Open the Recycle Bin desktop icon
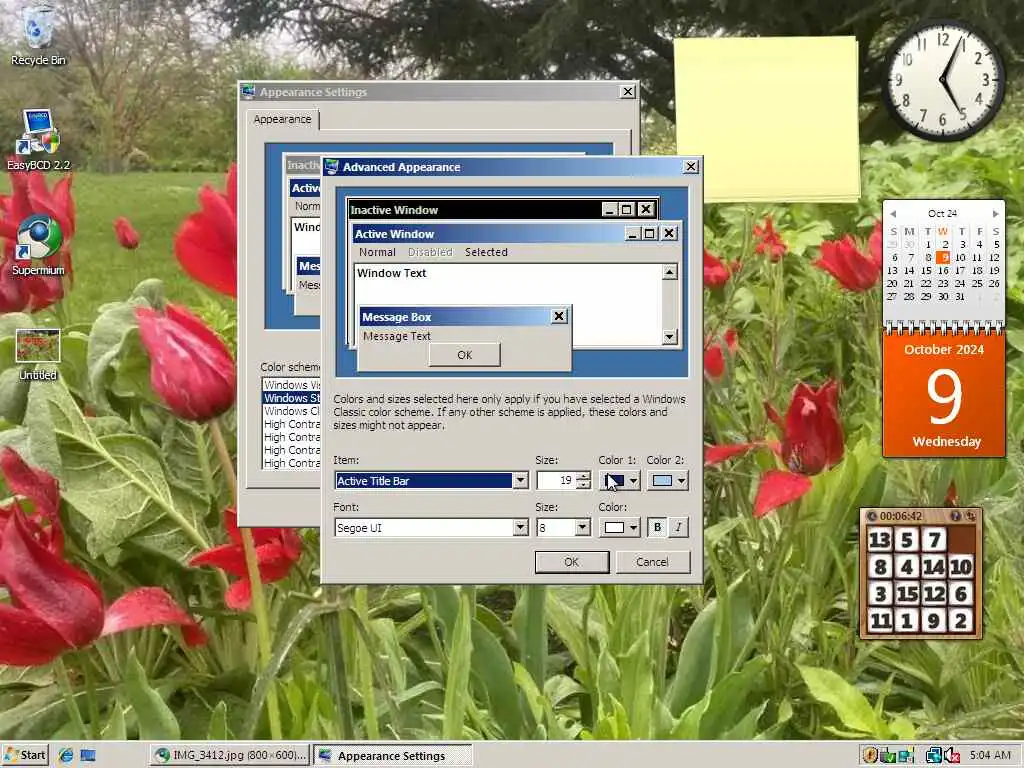 click(39, 36)
